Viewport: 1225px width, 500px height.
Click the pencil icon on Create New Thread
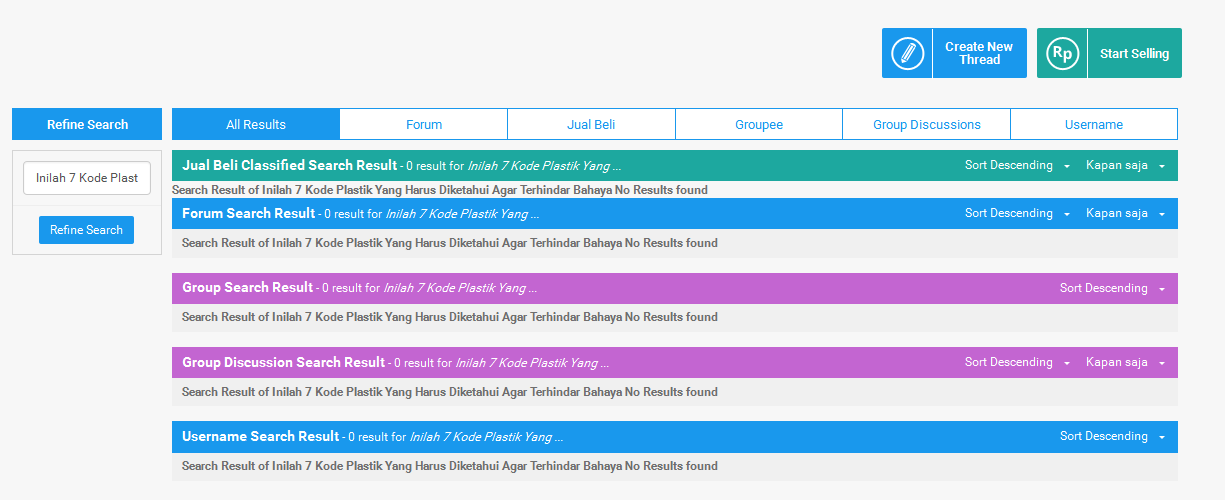tap(907, 53)
